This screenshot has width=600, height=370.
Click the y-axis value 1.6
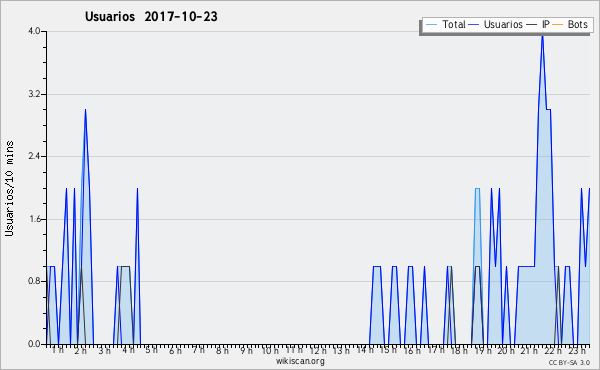point(34,219)
